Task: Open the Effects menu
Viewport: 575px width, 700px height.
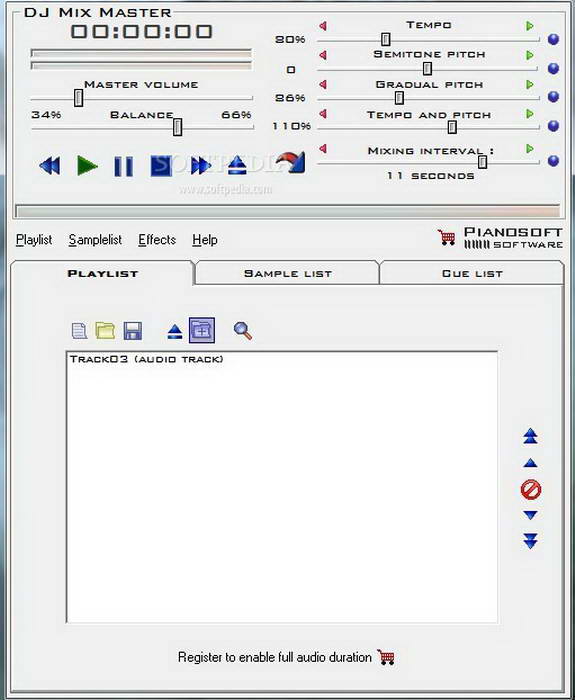Action: click(x=157, y=240)
